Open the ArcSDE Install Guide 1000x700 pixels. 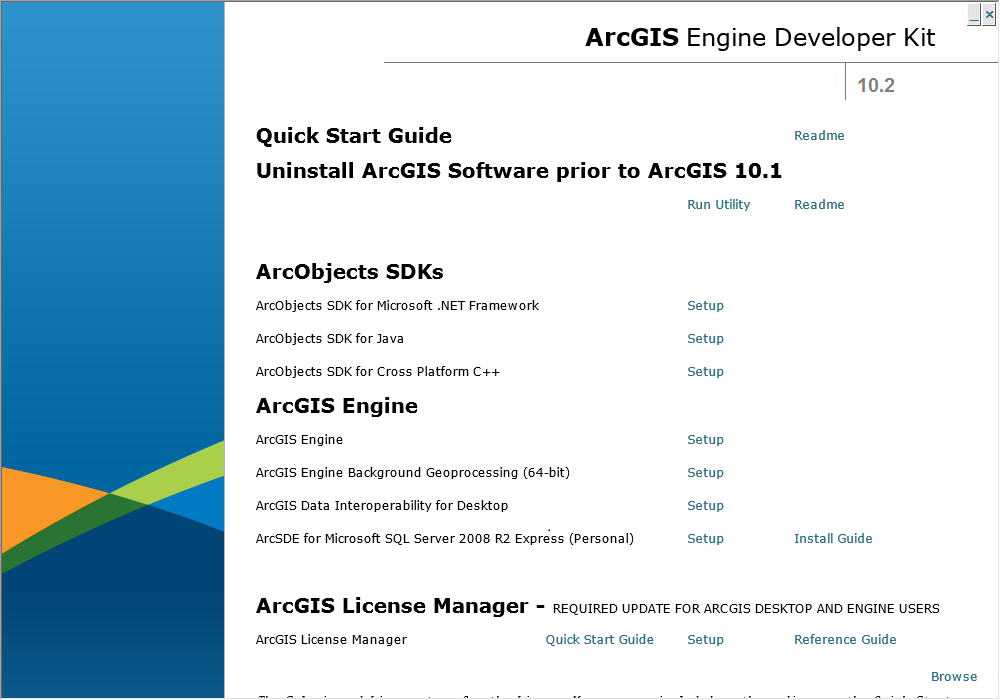[833, 538]
